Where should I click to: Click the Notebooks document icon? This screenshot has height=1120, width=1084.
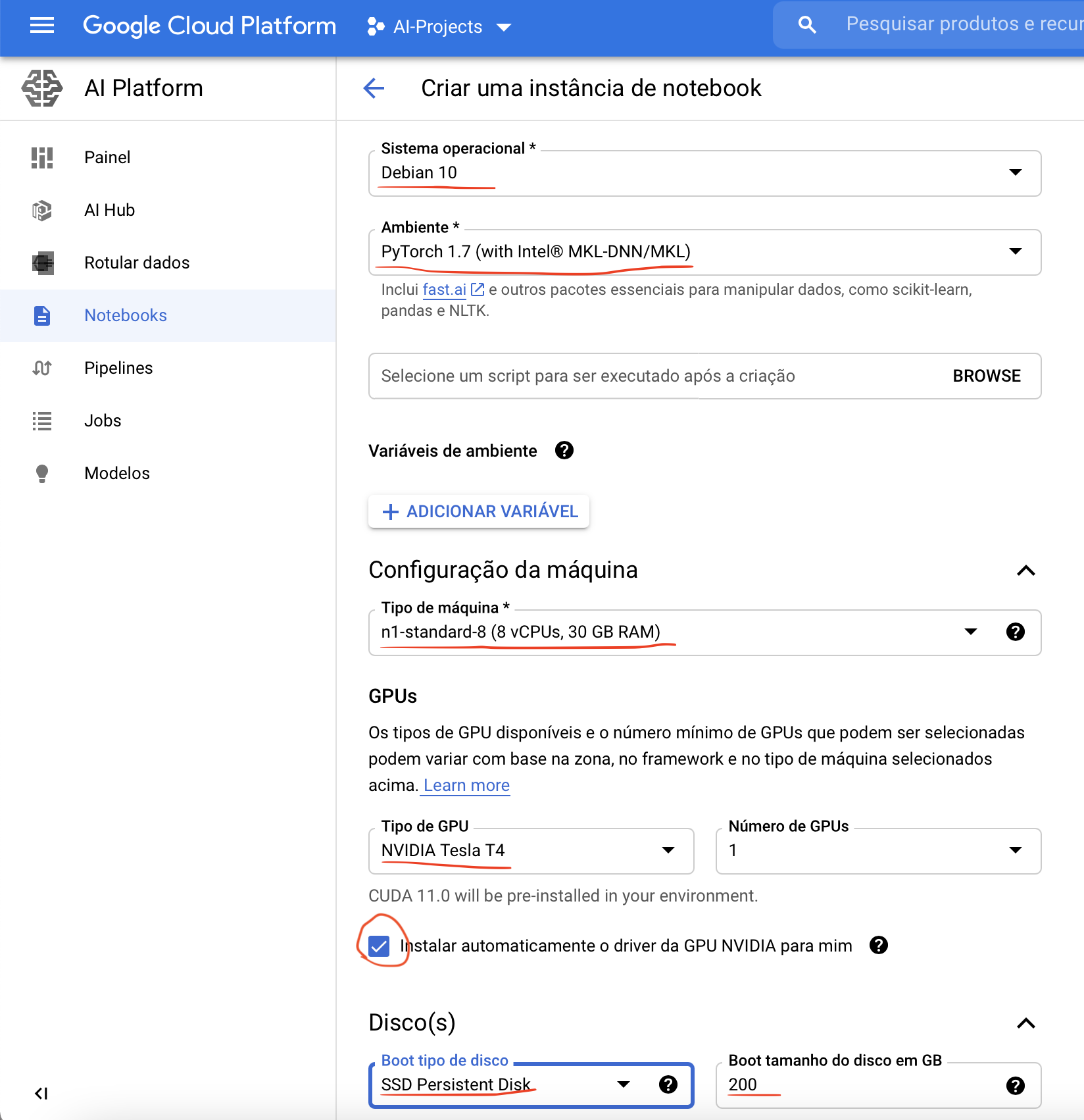42,316
